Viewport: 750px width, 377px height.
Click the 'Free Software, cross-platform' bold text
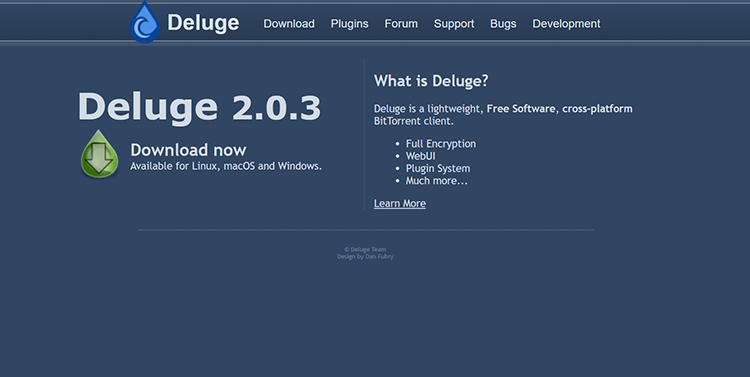[560, 109]
